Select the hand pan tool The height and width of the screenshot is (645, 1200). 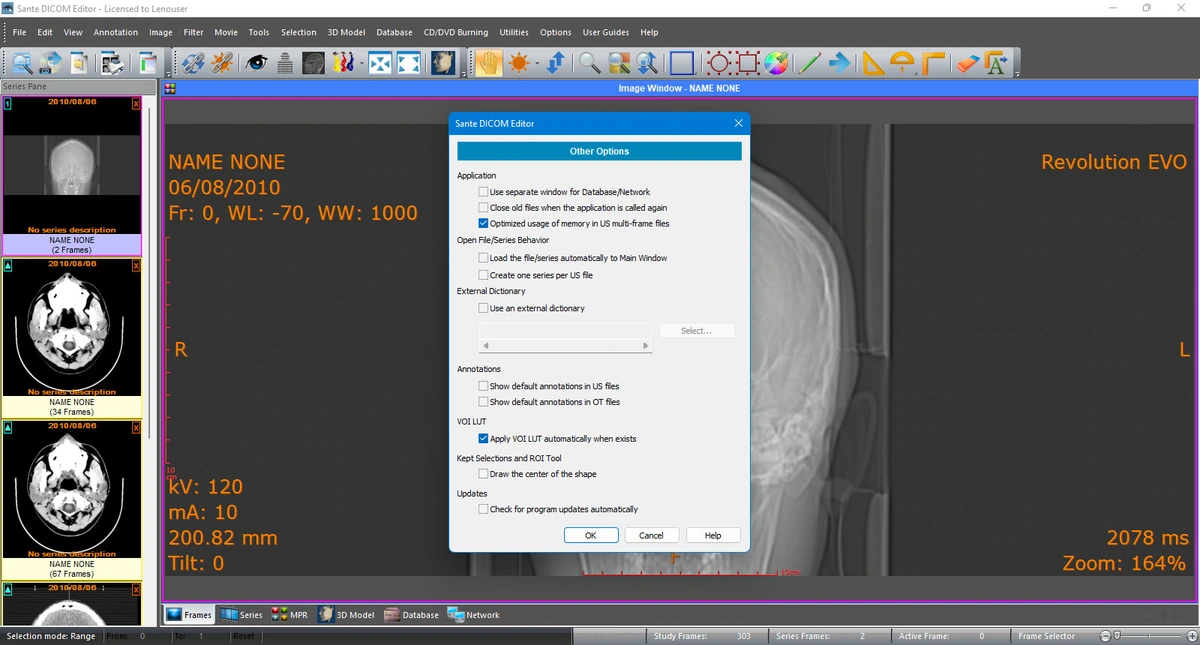(488, 63)
